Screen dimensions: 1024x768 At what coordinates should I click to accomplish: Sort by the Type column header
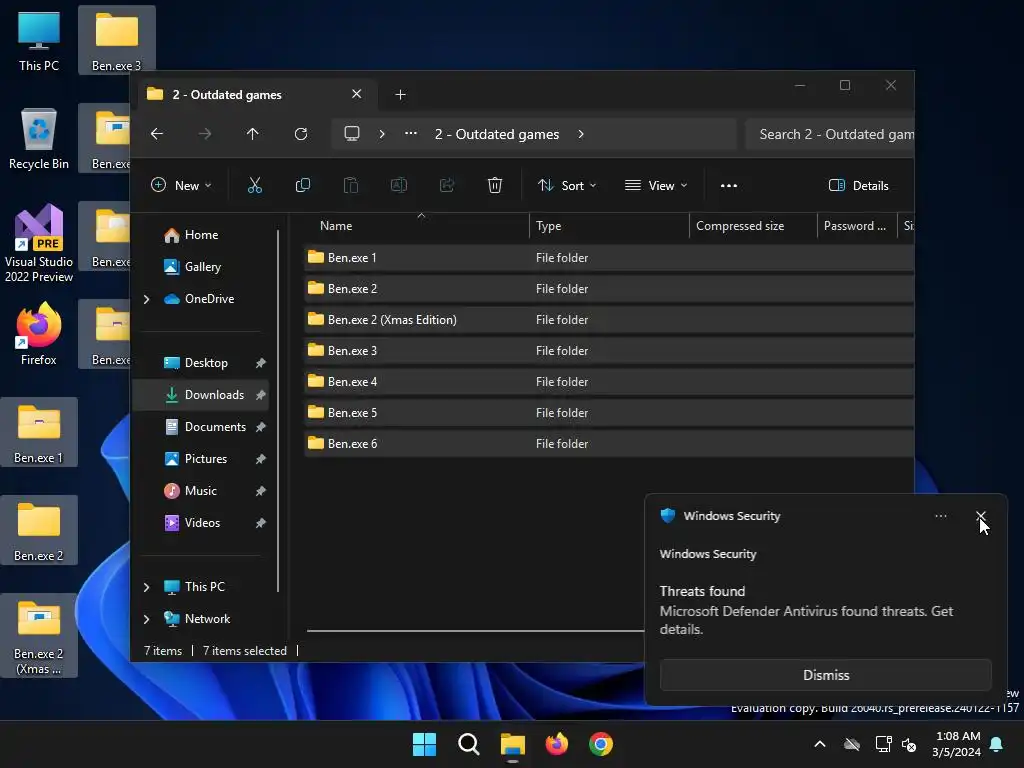click(x=609, y=226)
